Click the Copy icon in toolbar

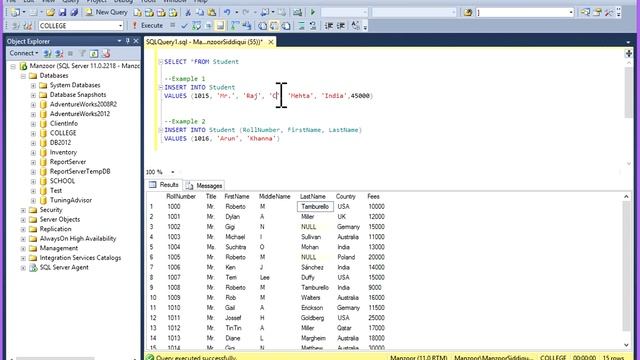point(200,12)
